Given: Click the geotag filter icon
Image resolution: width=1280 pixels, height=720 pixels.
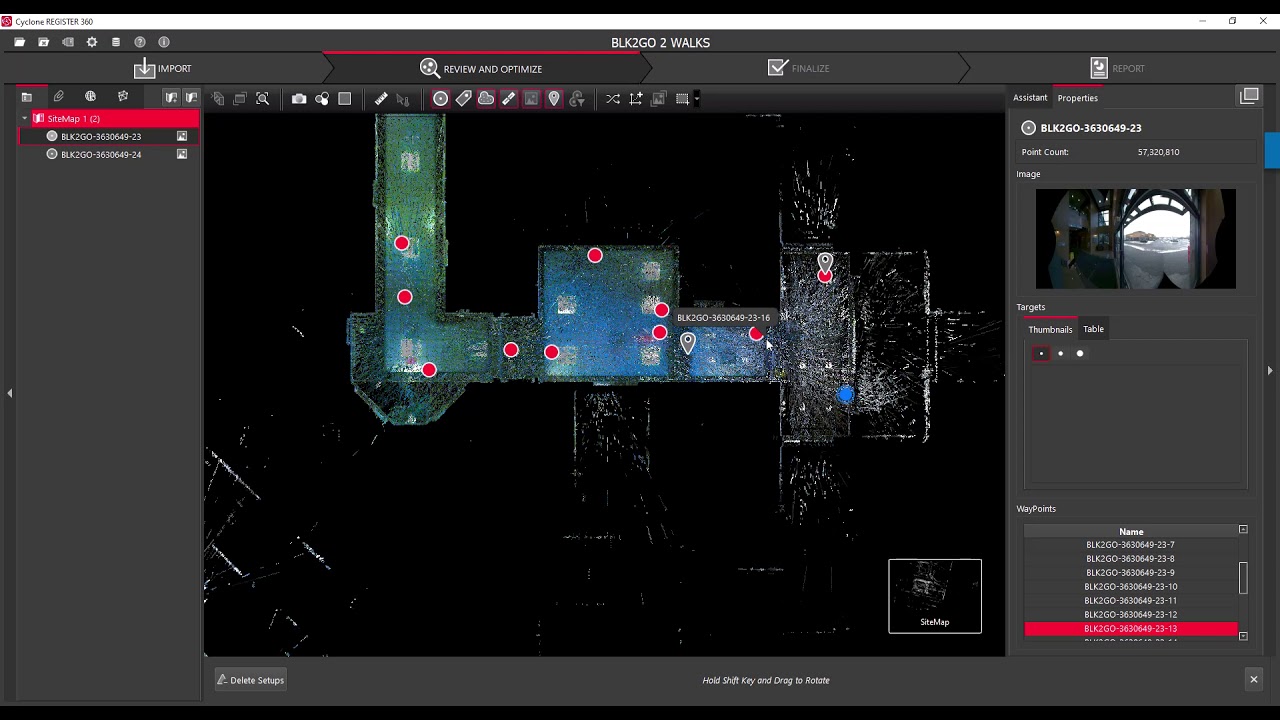Looking at the screenshot, I should coord(577,99).
